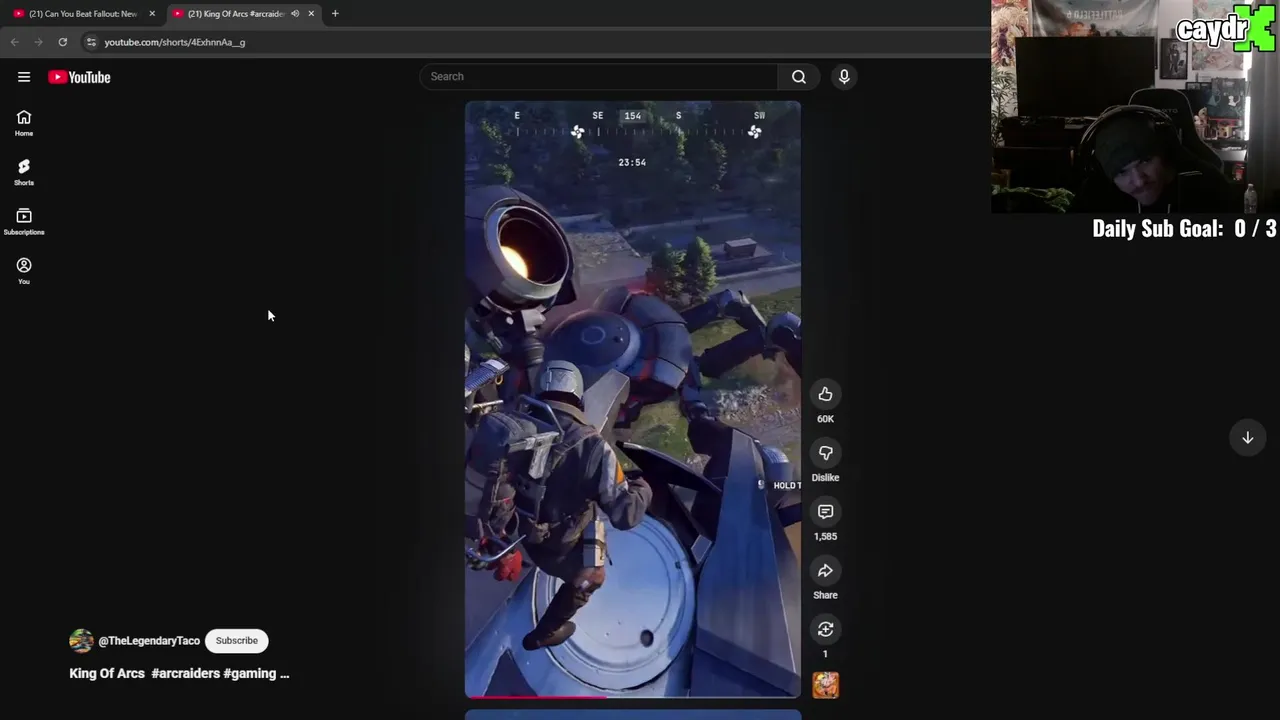
Task: View site information icon in address bar
Action: pos(91,42)
